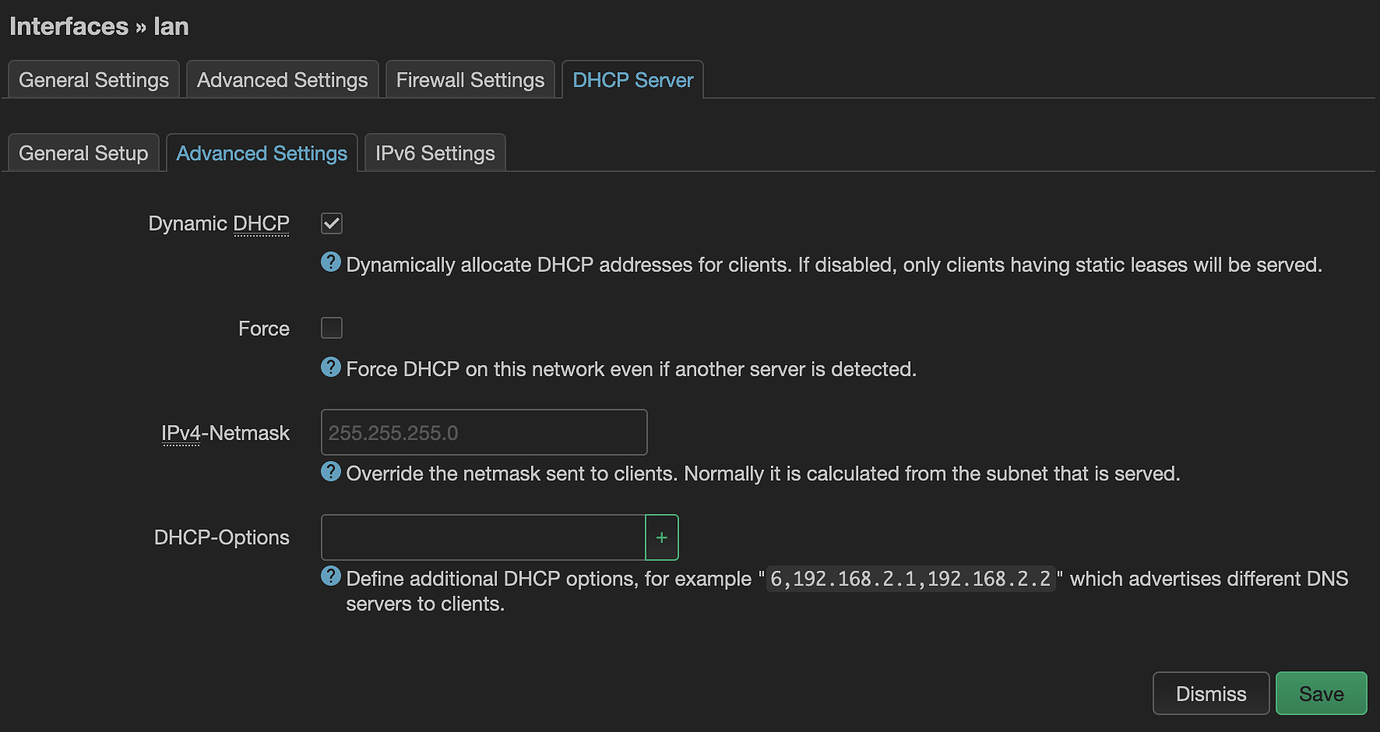The image size is (1380, 732).
Task: Click the green plus to add a DHCP option
Action: click(662, 537)
